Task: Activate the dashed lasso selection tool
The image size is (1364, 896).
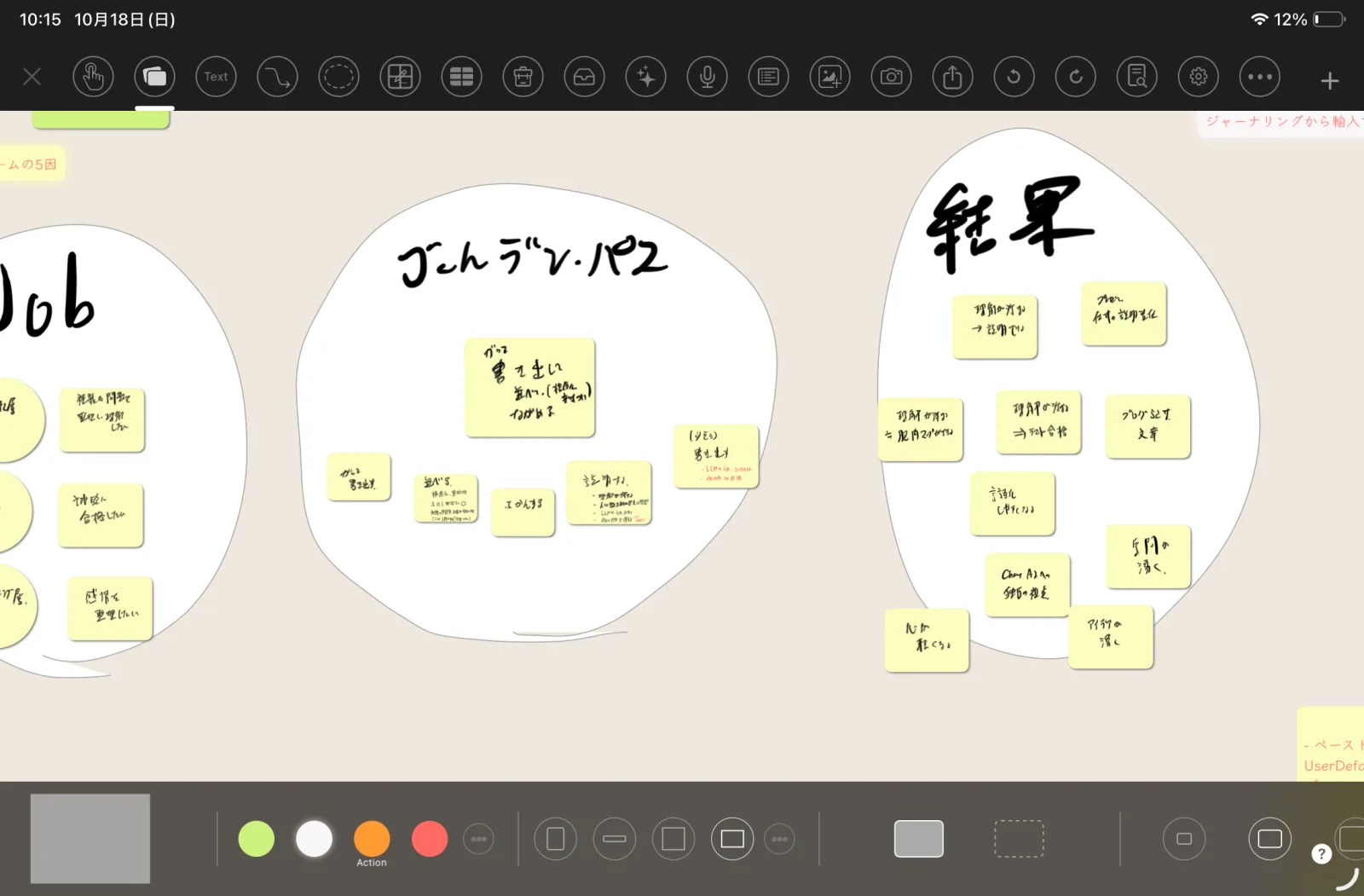Action: [338, 77]
